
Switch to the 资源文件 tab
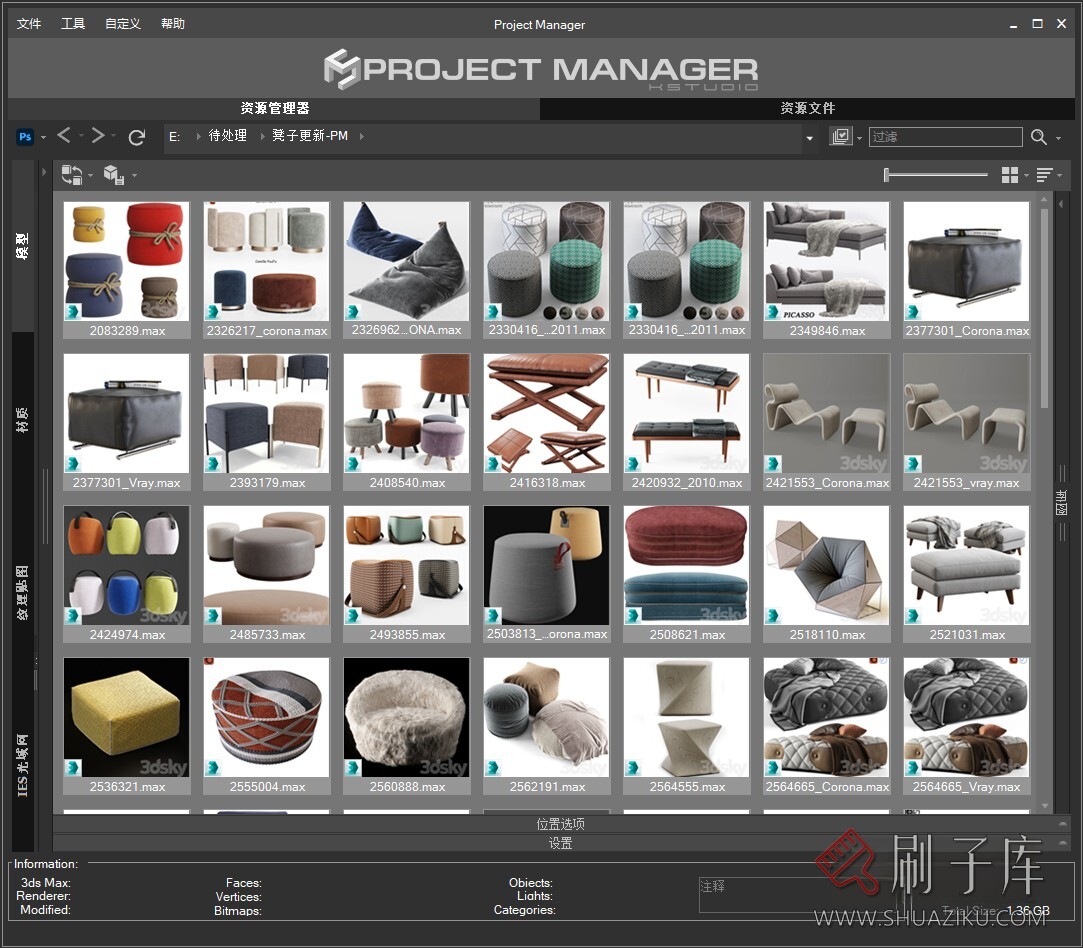[x=807, y=108]
